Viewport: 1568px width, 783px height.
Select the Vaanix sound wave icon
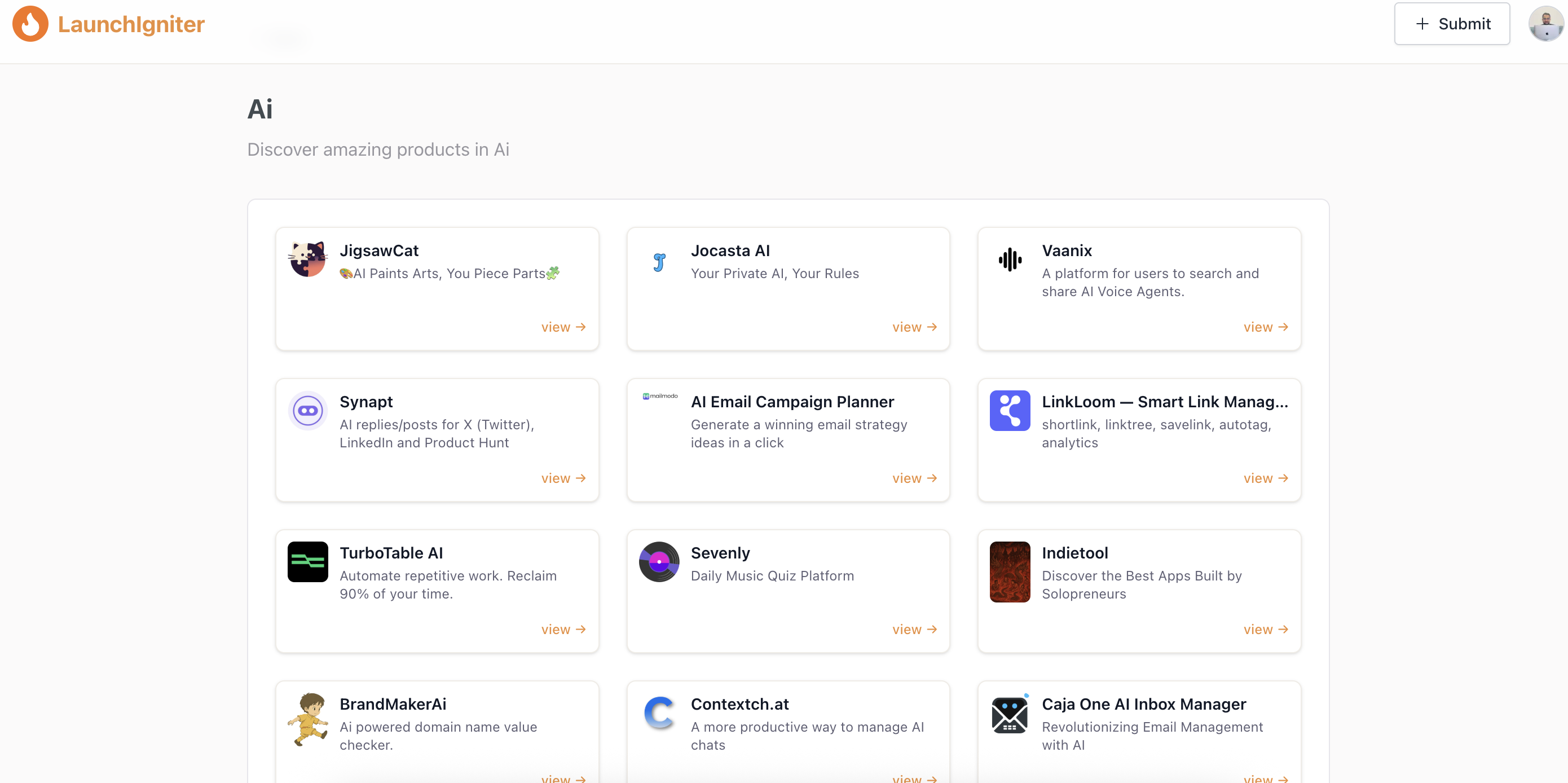tap(1009, 260)
